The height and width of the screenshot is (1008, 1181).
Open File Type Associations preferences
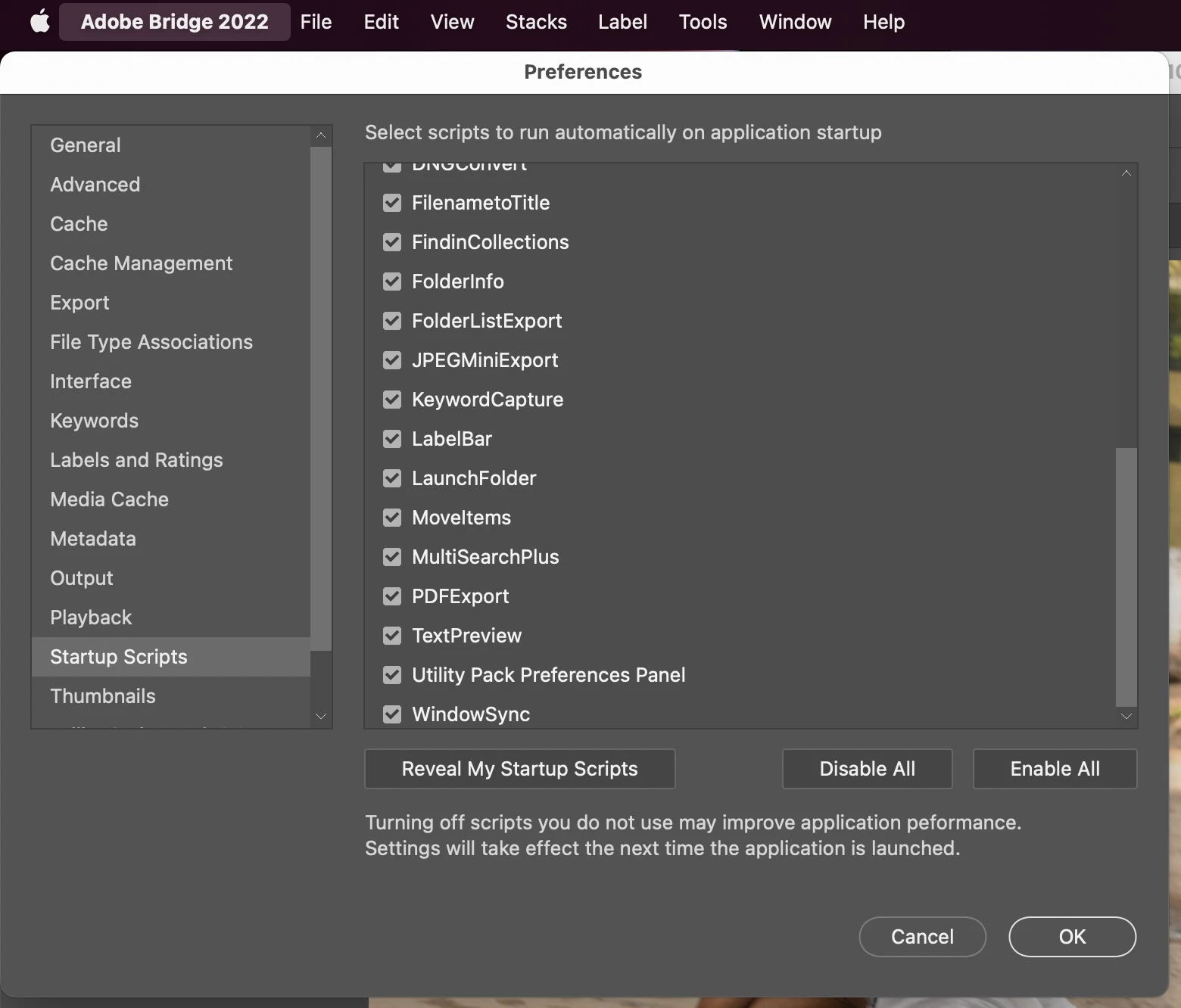pyautogui.click(x=171, y=342)
